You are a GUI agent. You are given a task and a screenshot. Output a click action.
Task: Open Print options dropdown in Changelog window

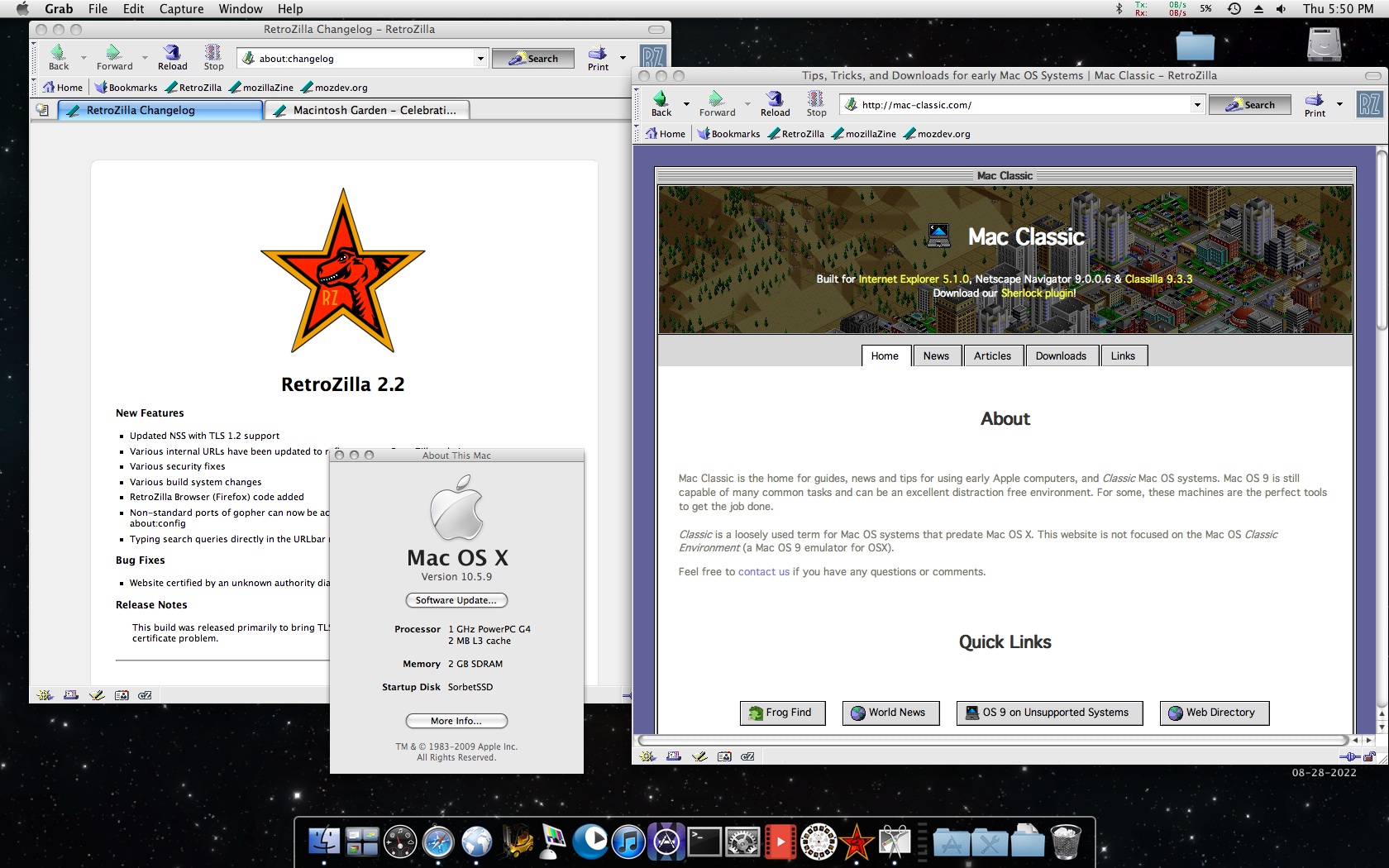pyautogui.click(x=623, y=58)
